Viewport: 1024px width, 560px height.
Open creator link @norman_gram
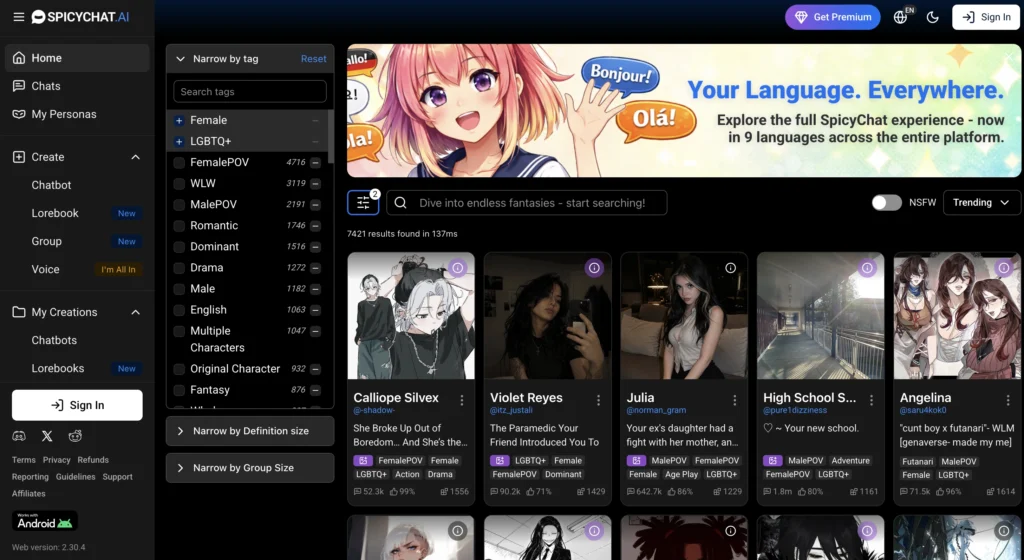656,411
